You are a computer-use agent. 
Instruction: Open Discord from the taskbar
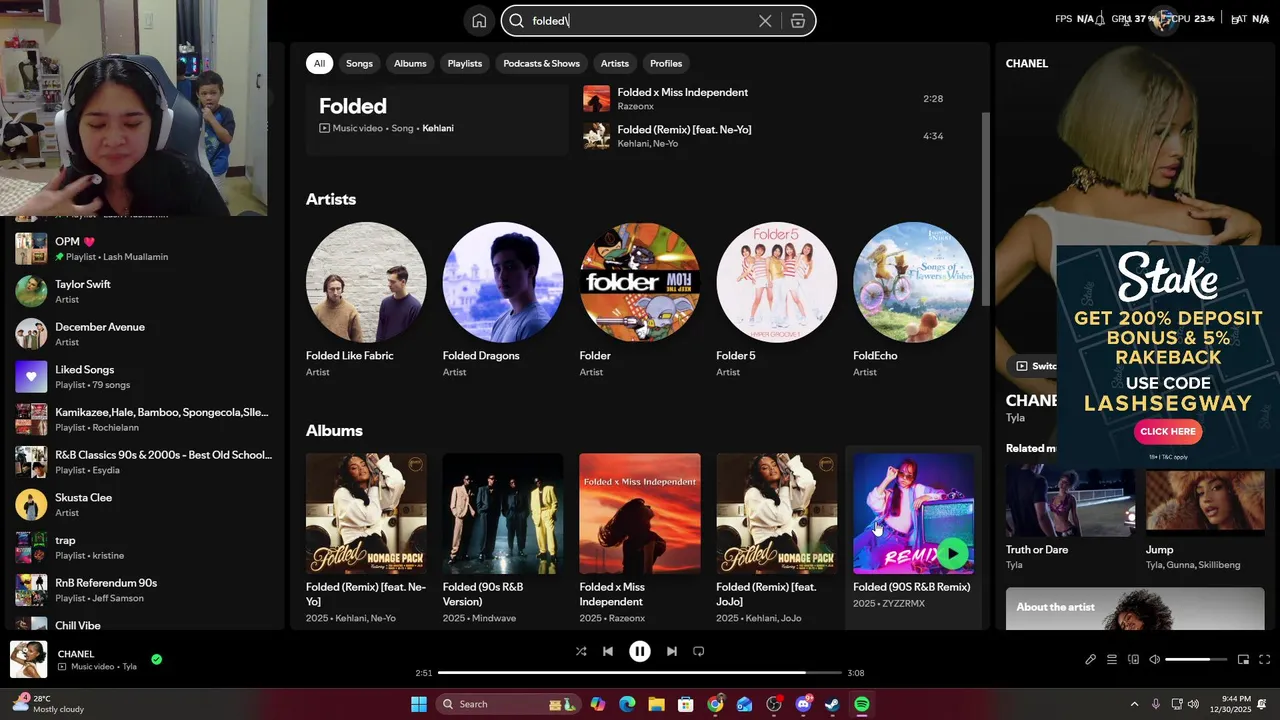[803, 704]
